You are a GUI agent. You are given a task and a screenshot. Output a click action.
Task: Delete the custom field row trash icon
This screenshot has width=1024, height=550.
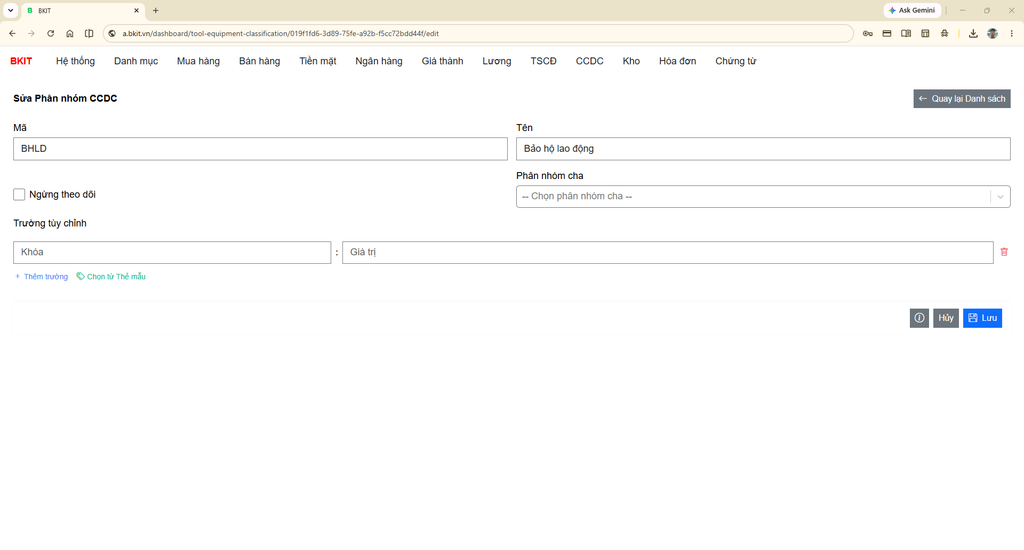coord(1004,252)
